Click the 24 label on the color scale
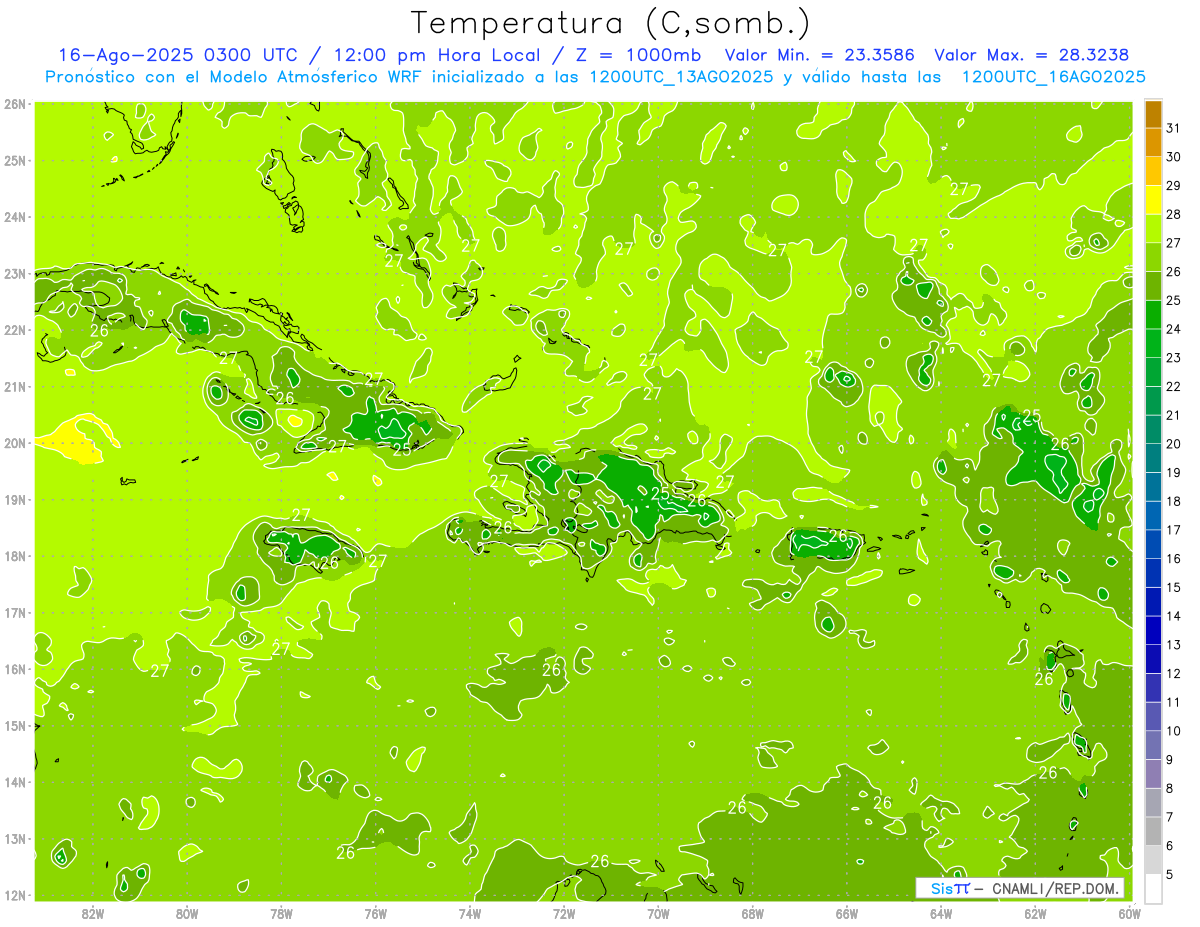The height and width of the screenshot is (927, 1200). pos(1174,329)
